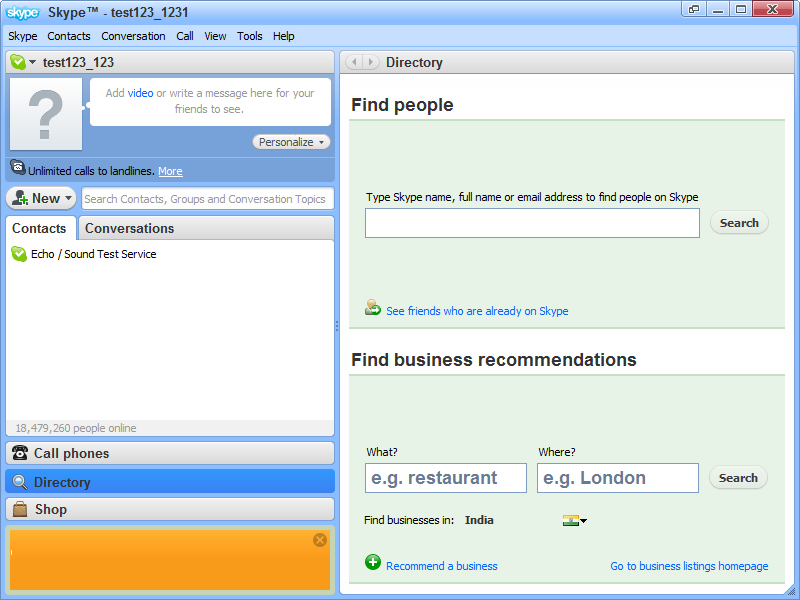Click Search button for business recommendations

[738, 478]
